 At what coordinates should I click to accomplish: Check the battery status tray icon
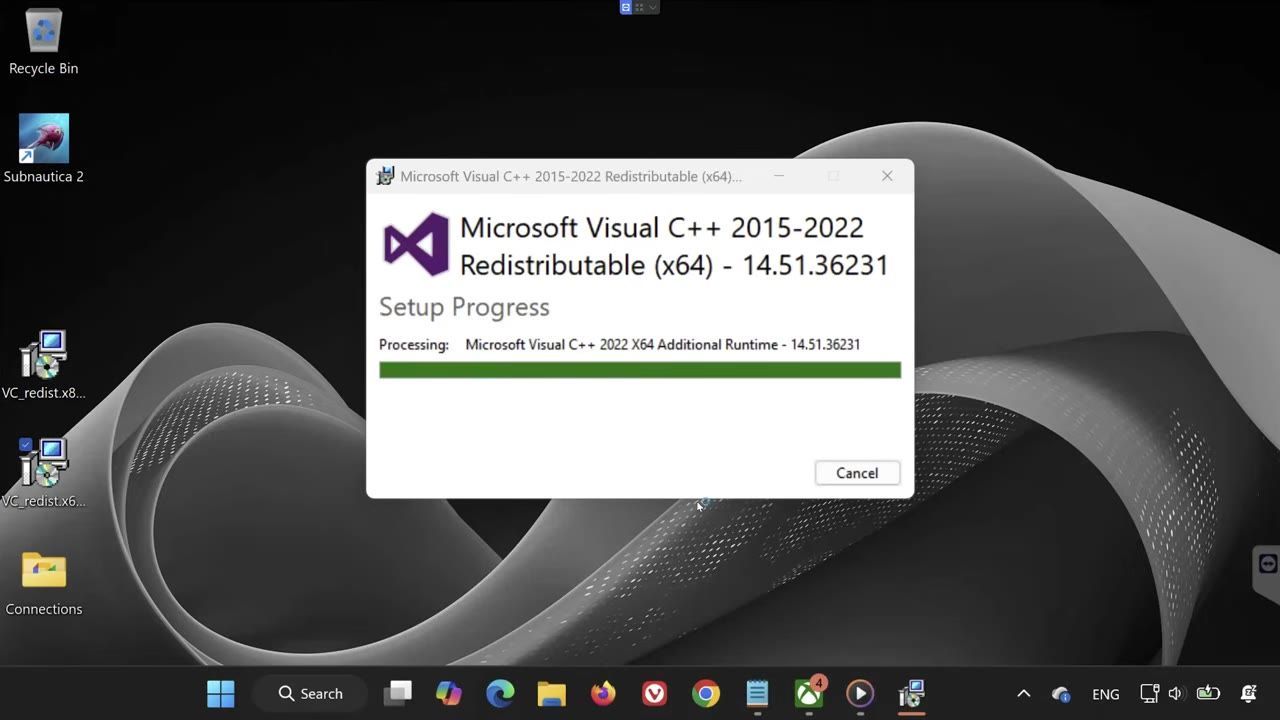click(1208, 693)
